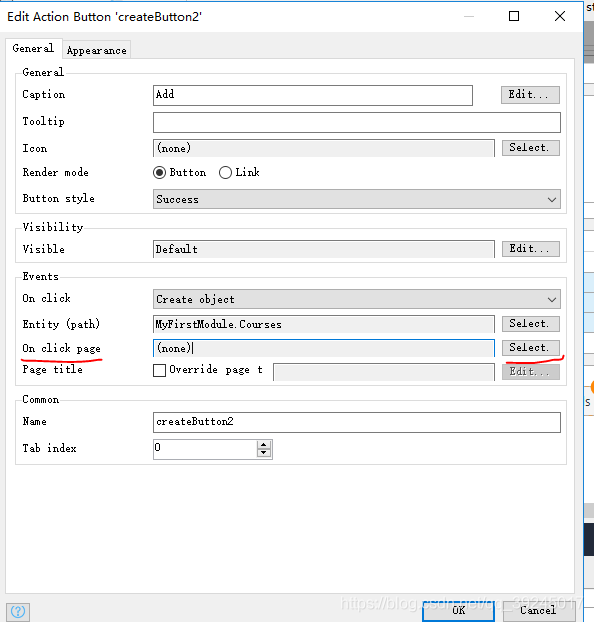Increase Tab index with up arrow
This screenshot has width=594, height=622.
(x=263, y=445)
